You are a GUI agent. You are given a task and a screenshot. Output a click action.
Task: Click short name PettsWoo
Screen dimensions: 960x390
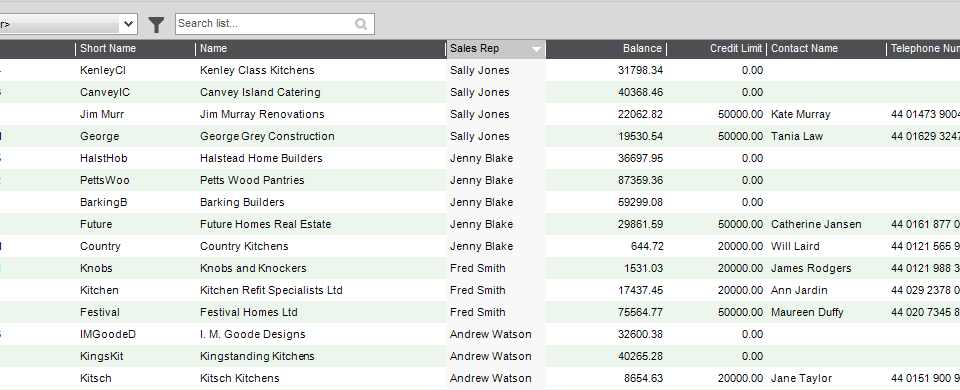click(105, 181)
